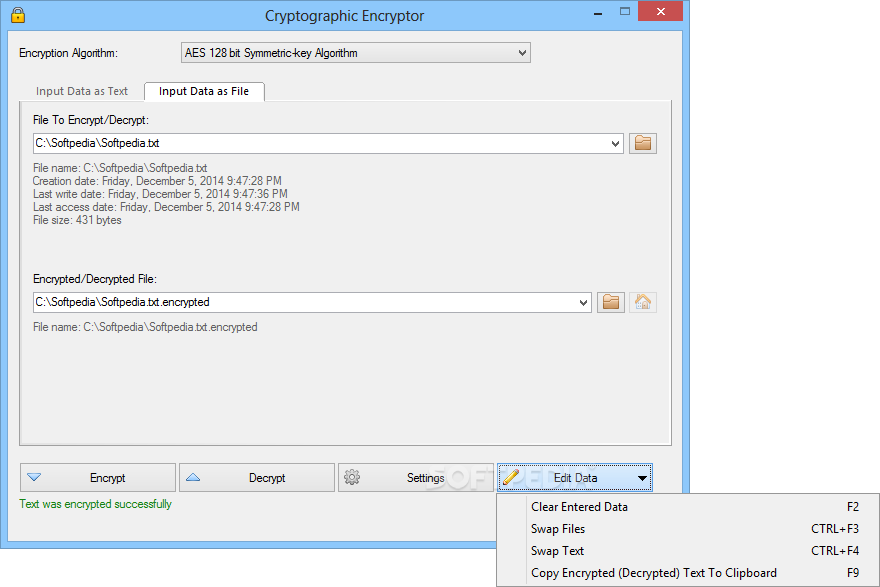The width and height of the screenshot is (880, 587).
Task: Browse for file to encrypt folder icon
Action: [643, 143]
